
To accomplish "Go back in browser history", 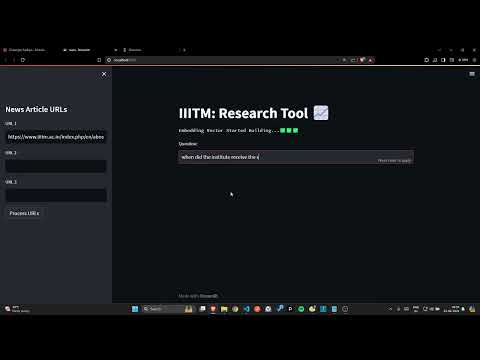I will click(6, 60).
